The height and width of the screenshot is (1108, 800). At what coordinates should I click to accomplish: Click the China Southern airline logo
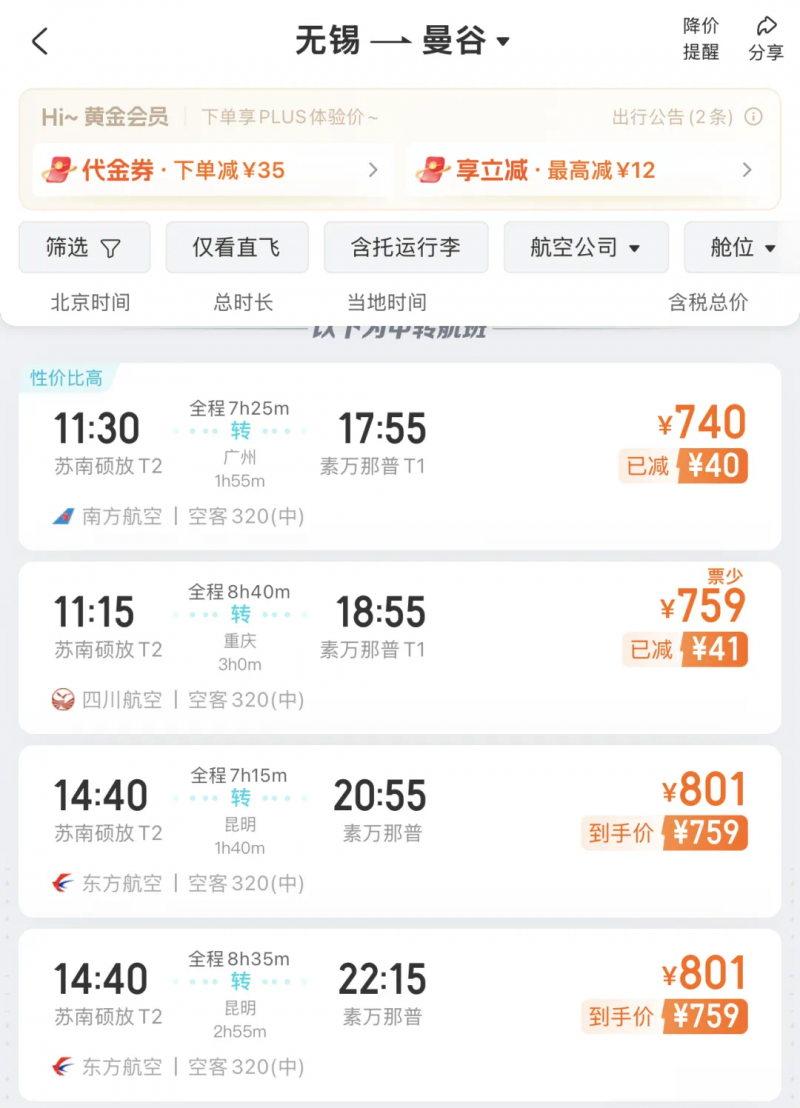click(63, 517)
